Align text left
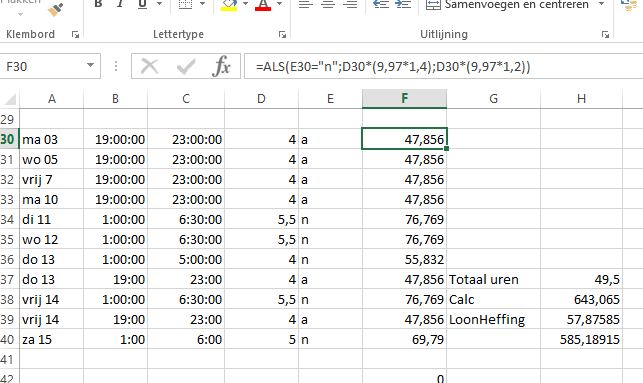643x383 pixels. click(306, 4)
